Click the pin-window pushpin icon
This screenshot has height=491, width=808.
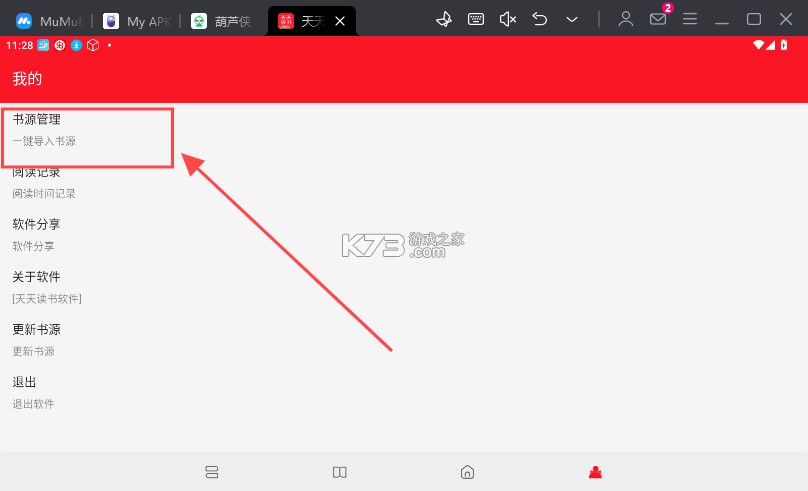point(444,20)
